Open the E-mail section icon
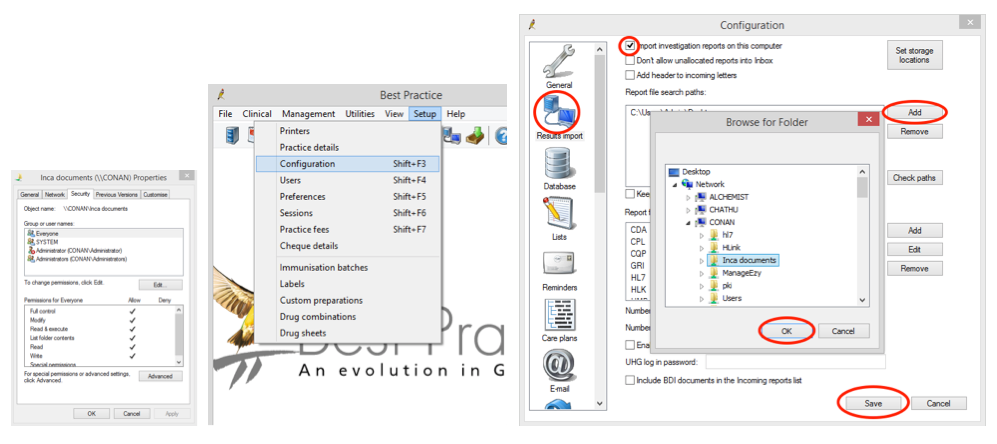The image size is (997, 444). click(x=560, y=366)
